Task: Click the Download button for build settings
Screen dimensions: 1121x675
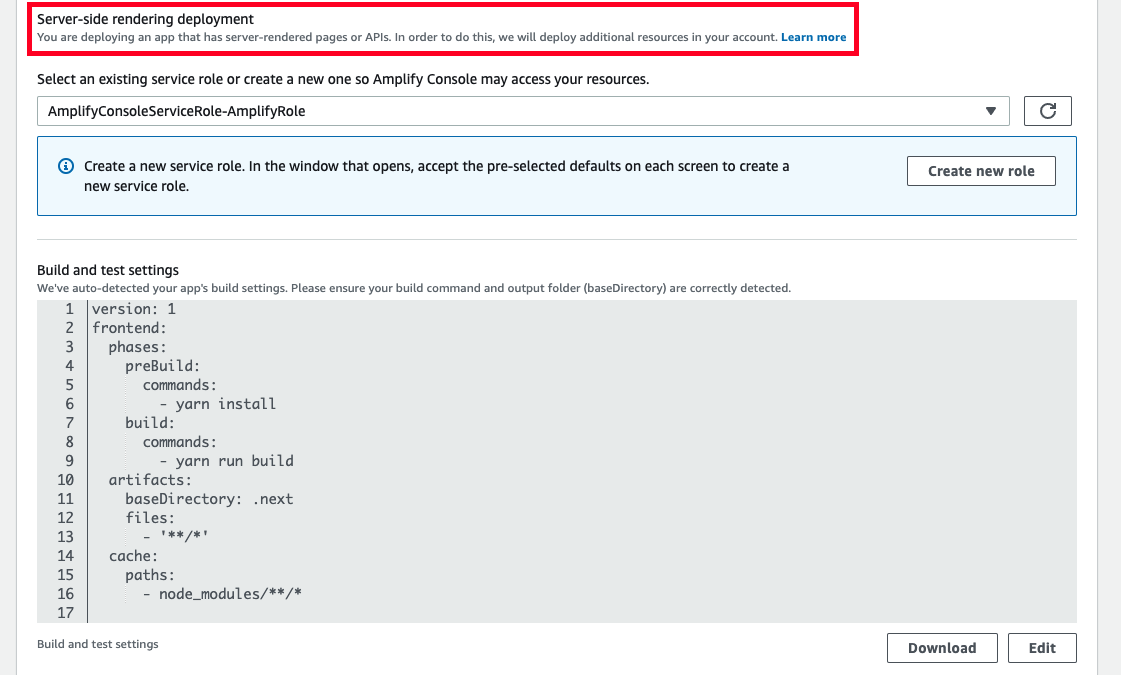Action: 942,648
